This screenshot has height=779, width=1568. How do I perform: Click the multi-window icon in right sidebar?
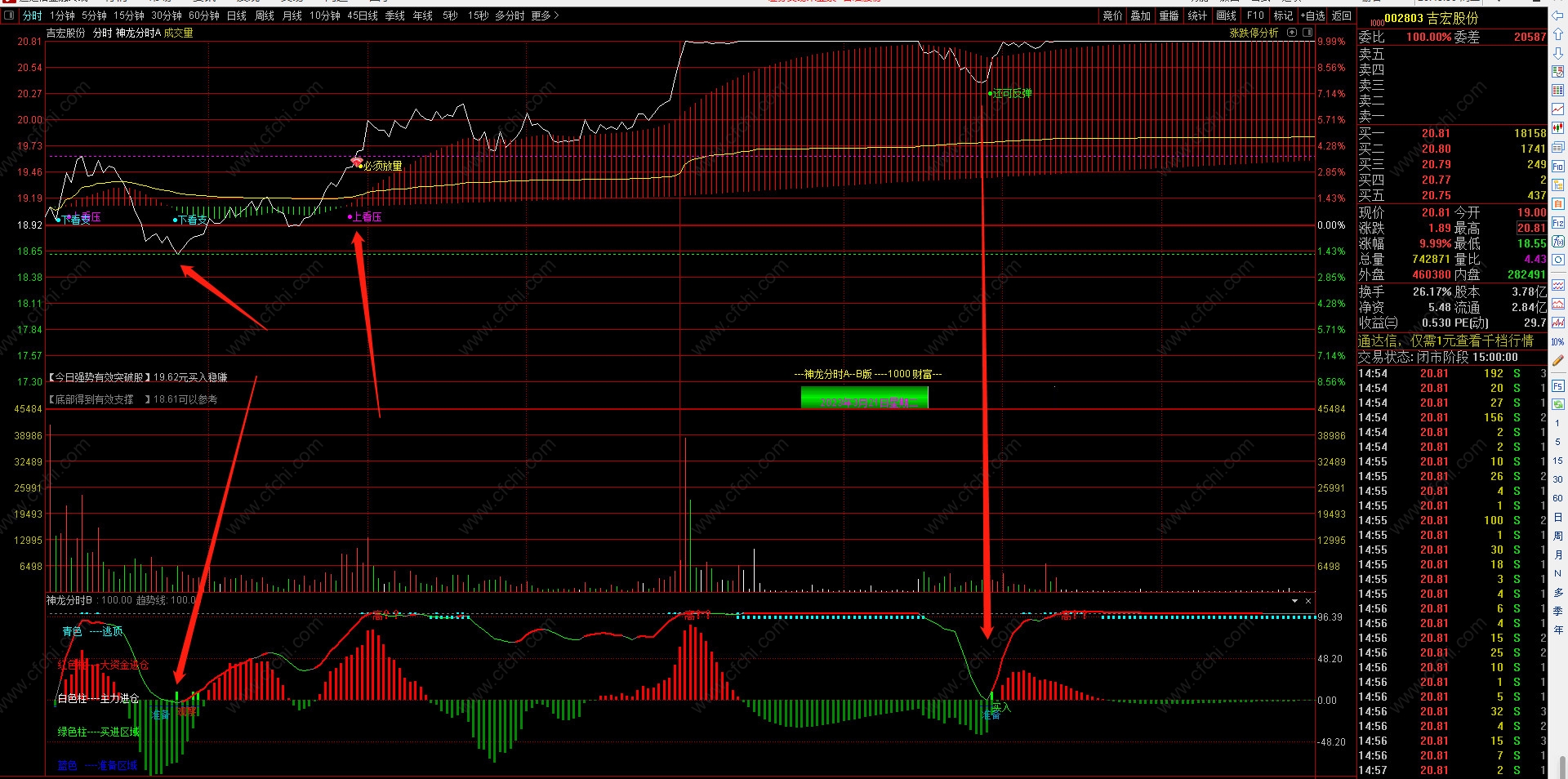point(1557,146)
